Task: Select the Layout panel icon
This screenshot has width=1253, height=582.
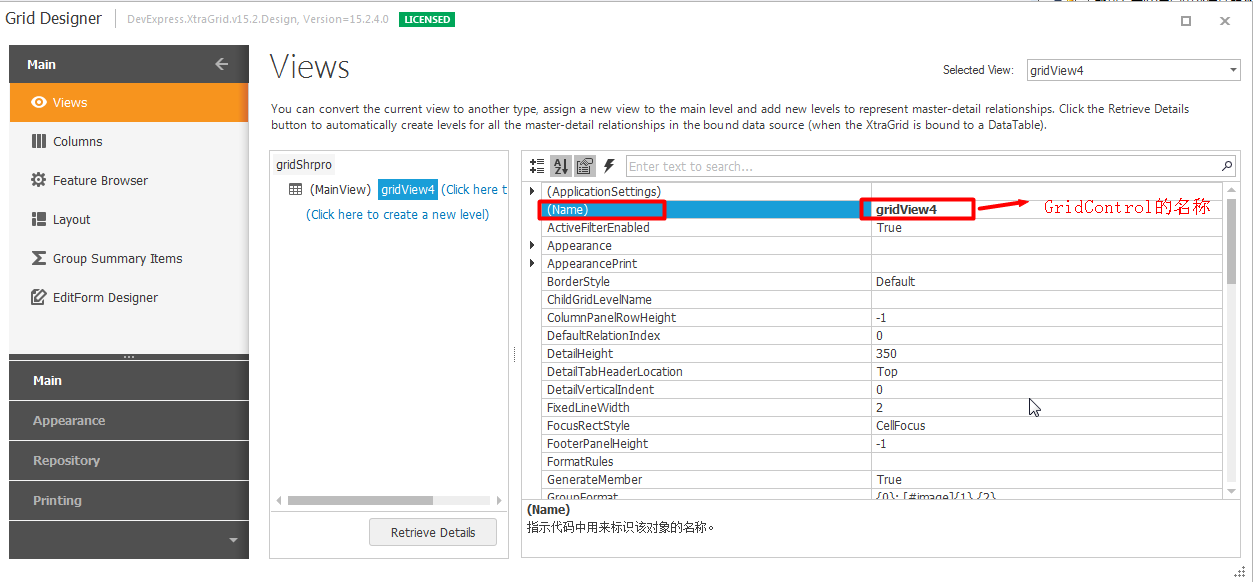Action: 37,219
